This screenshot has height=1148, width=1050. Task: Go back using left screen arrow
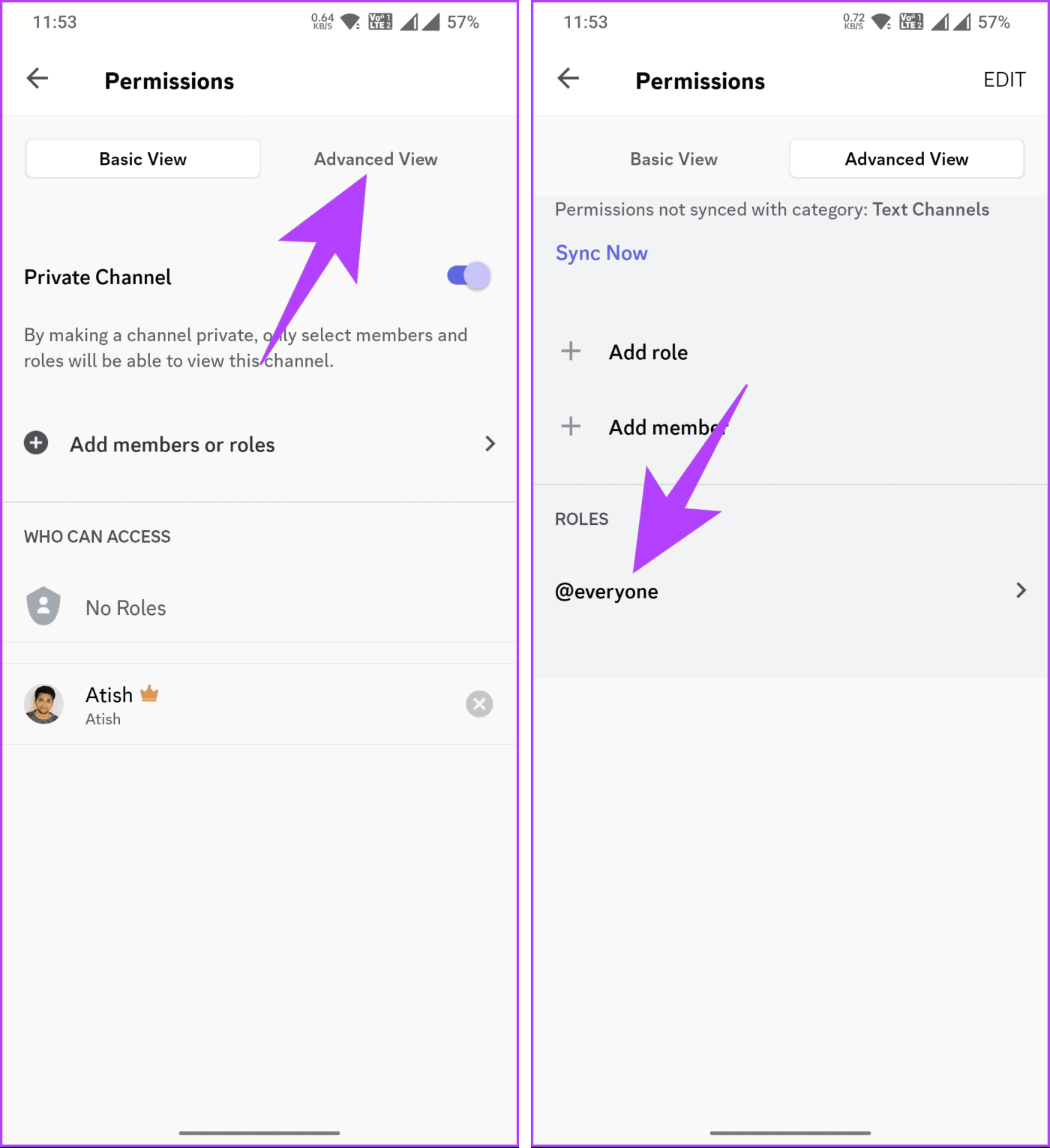pyautogui.click(x=37, y=78)
